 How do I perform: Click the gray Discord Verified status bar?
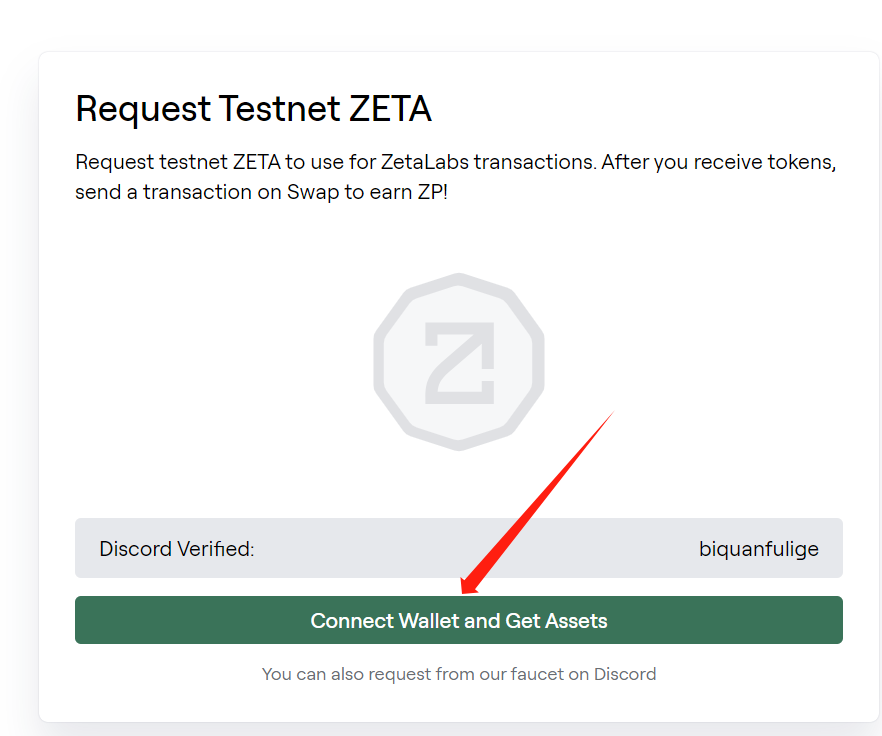coord(459,548)
